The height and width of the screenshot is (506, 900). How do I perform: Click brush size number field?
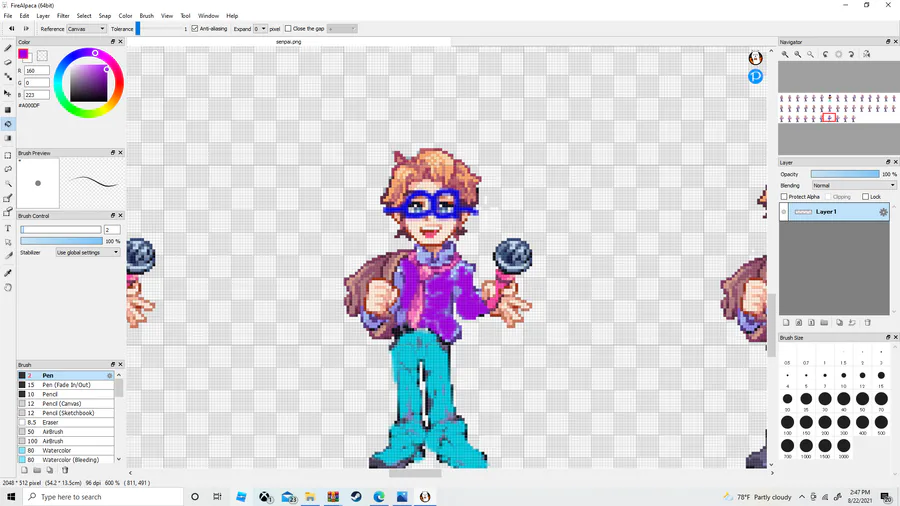(x=112, y=229)
